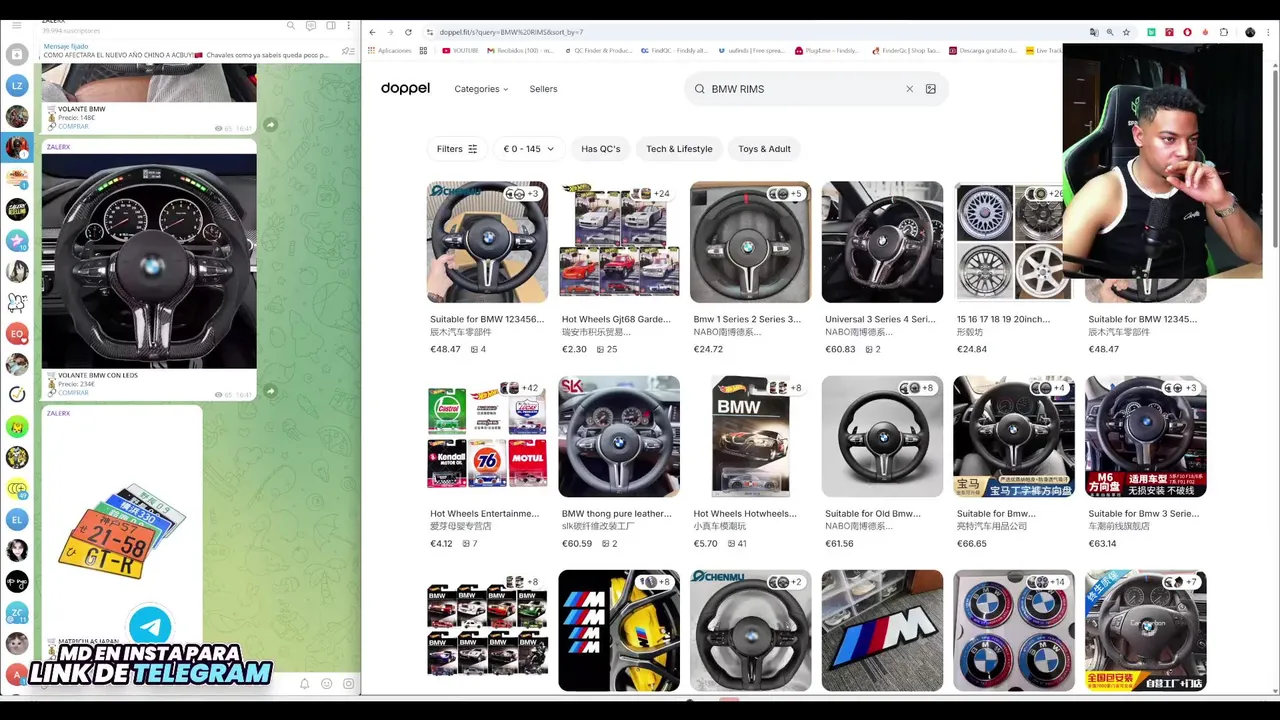Click the €66.65 price text
The image size is (1280, 720).
pyautogui.click(x=971, y=544)
